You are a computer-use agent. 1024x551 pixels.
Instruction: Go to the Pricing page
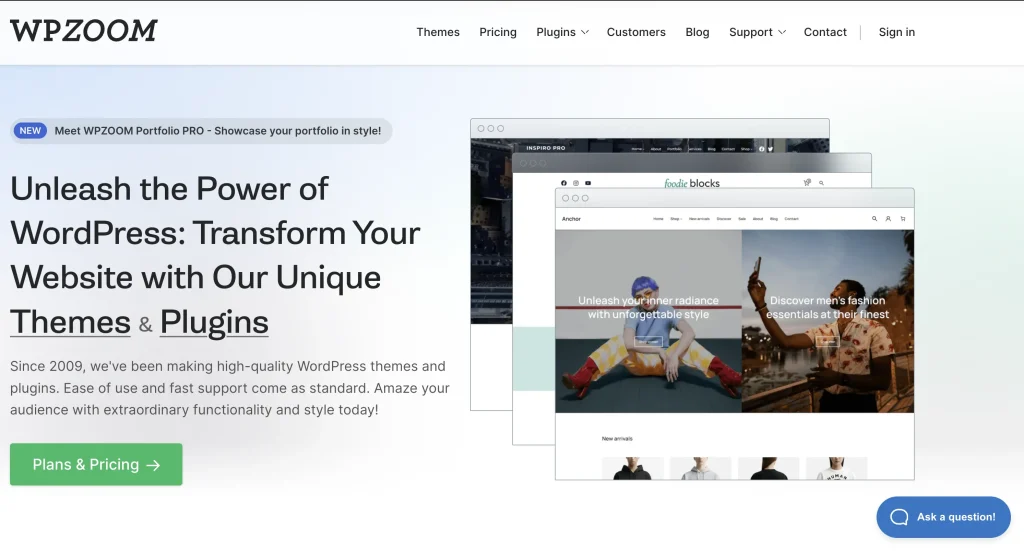(x=498, y=32)
